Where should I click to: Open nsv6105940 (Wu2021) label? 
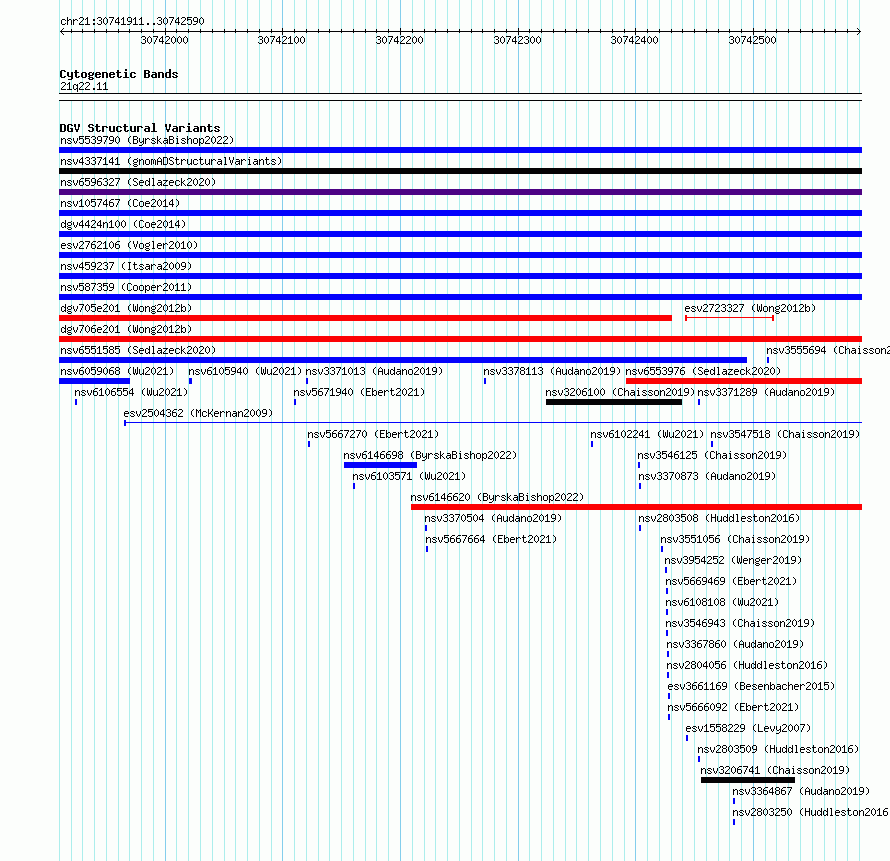pyautogui.click(x=245, y=371)
